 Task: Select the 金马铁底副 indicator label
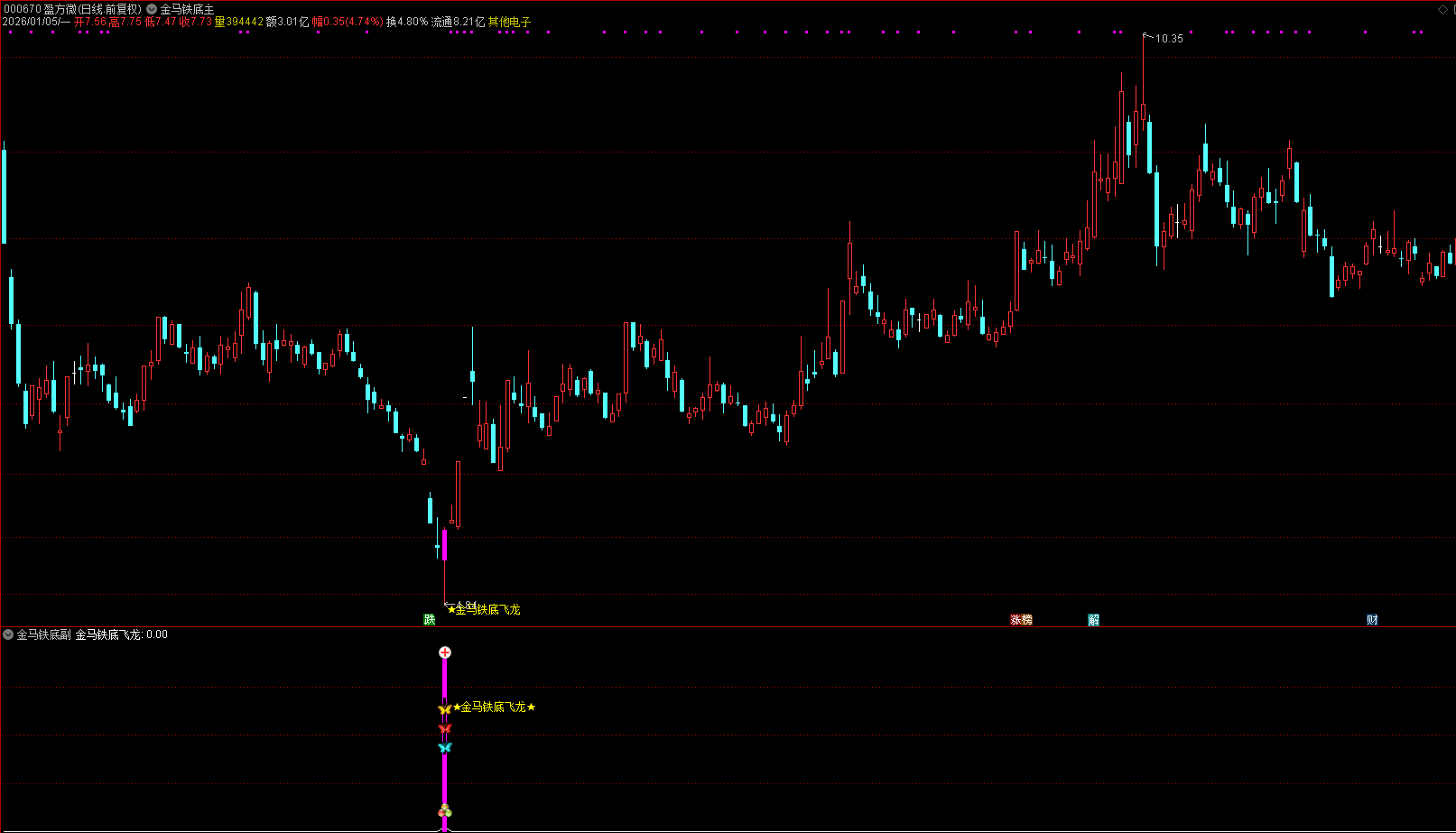(x=43, y=634)
